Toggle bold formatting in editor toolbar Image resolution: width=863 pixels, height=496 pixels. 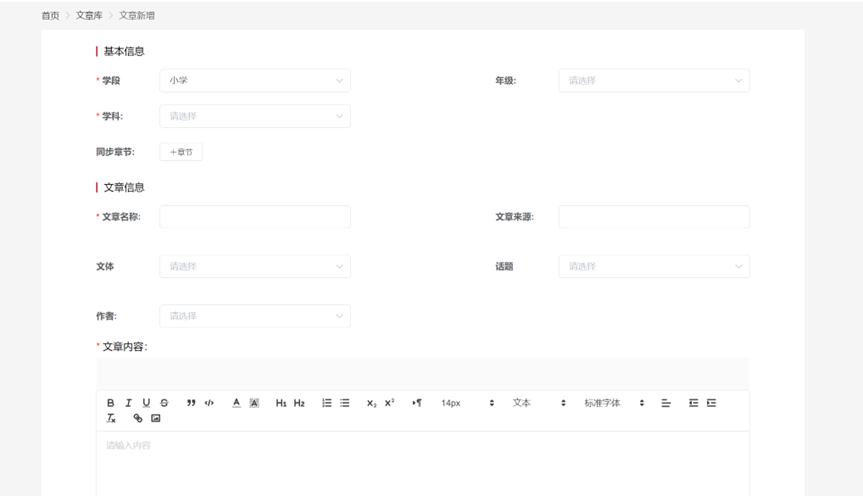[x=111, y=402]
